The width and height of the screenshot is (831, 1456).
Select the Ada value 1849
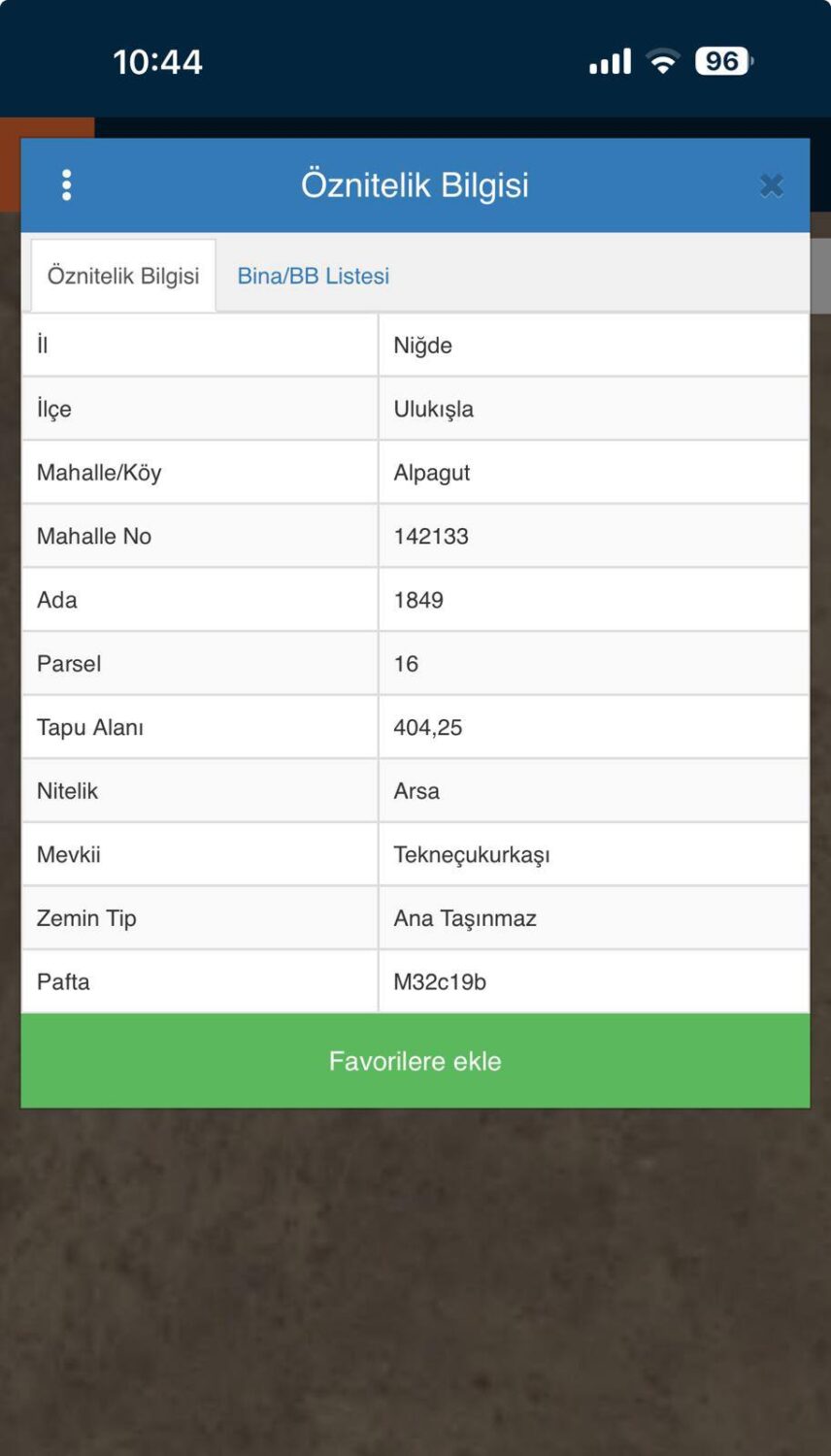[x=418, y=600]
